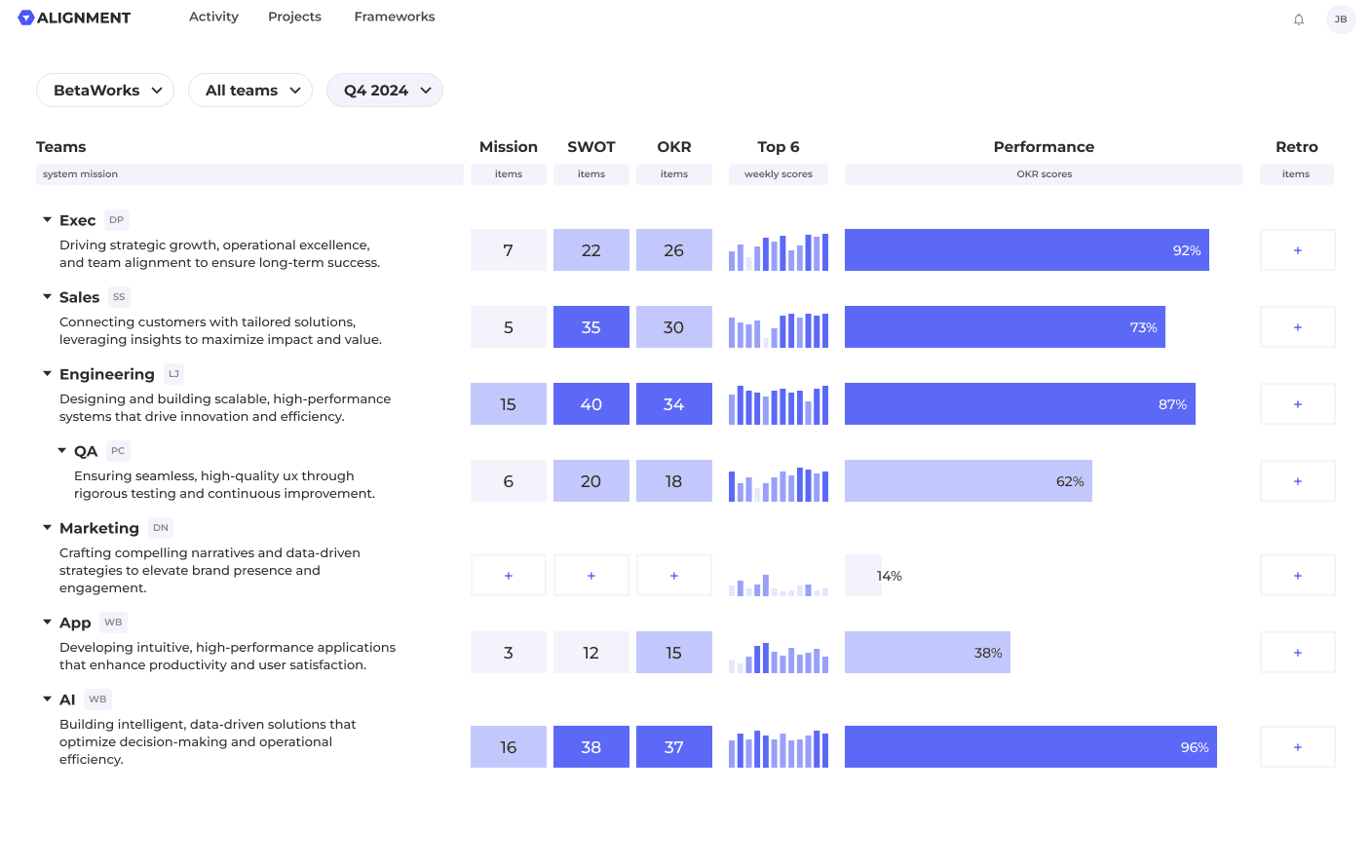Add a Retro item for Exec
The width and height of the screenshot is (1372, 868).
click(1298, 250)
